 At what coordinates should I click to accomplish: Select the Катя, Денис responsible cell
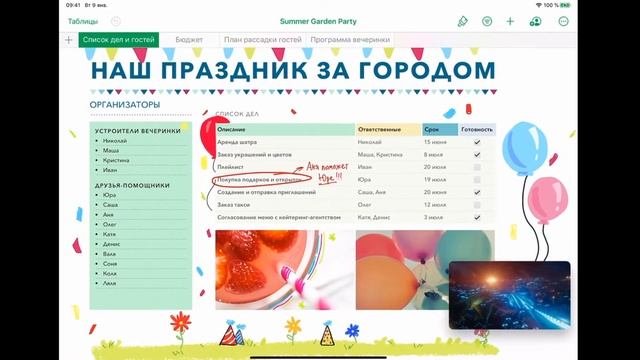pos(388,218)
